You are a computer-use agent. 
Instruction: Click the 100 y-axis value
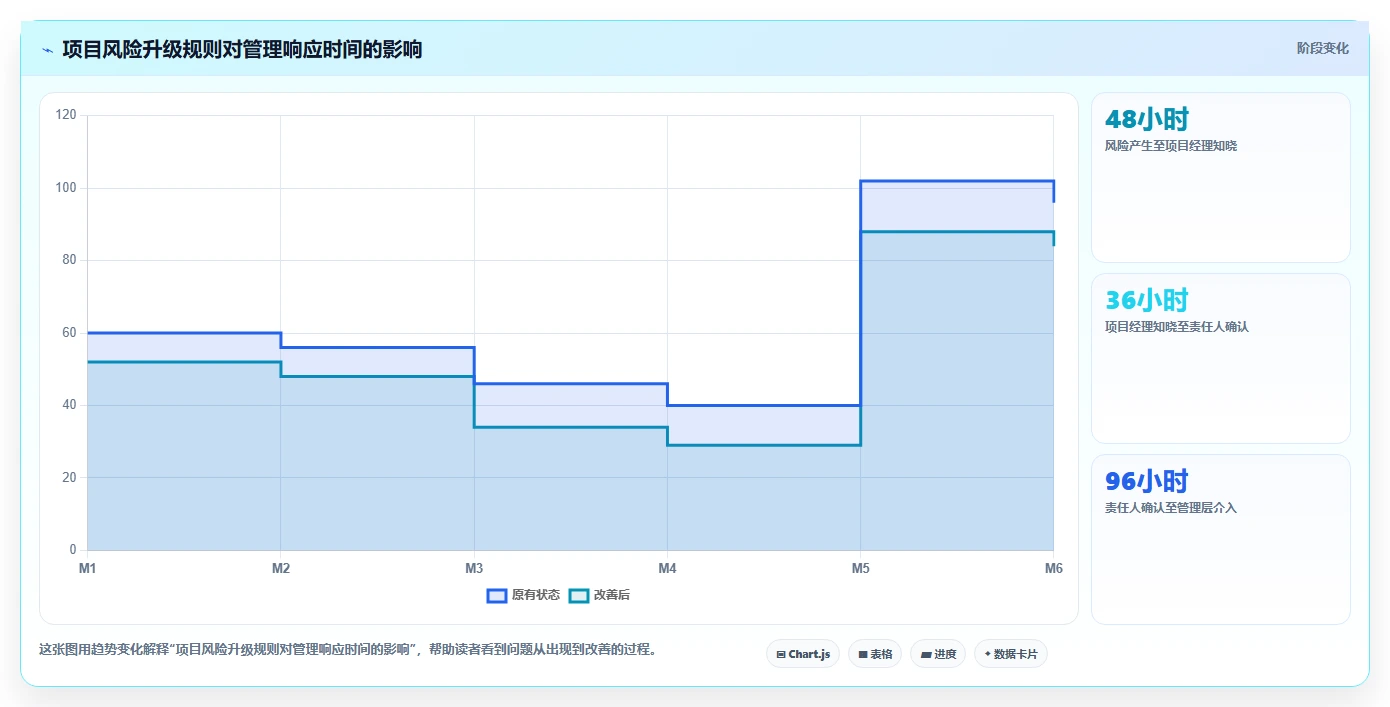coord(66,188)
